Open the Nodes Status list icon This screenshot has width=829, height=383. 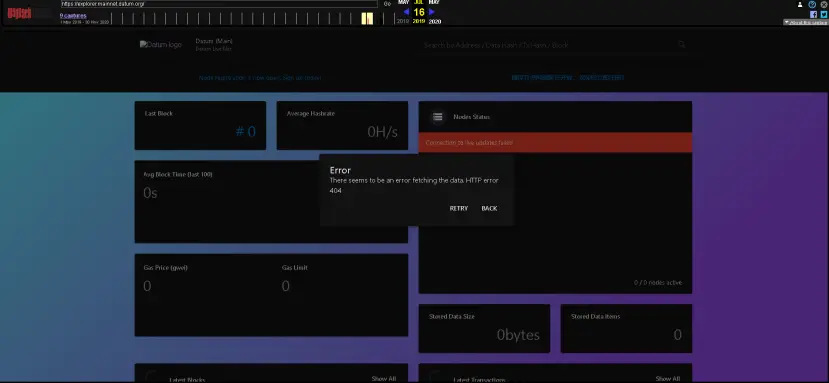(x=438, y=117)
